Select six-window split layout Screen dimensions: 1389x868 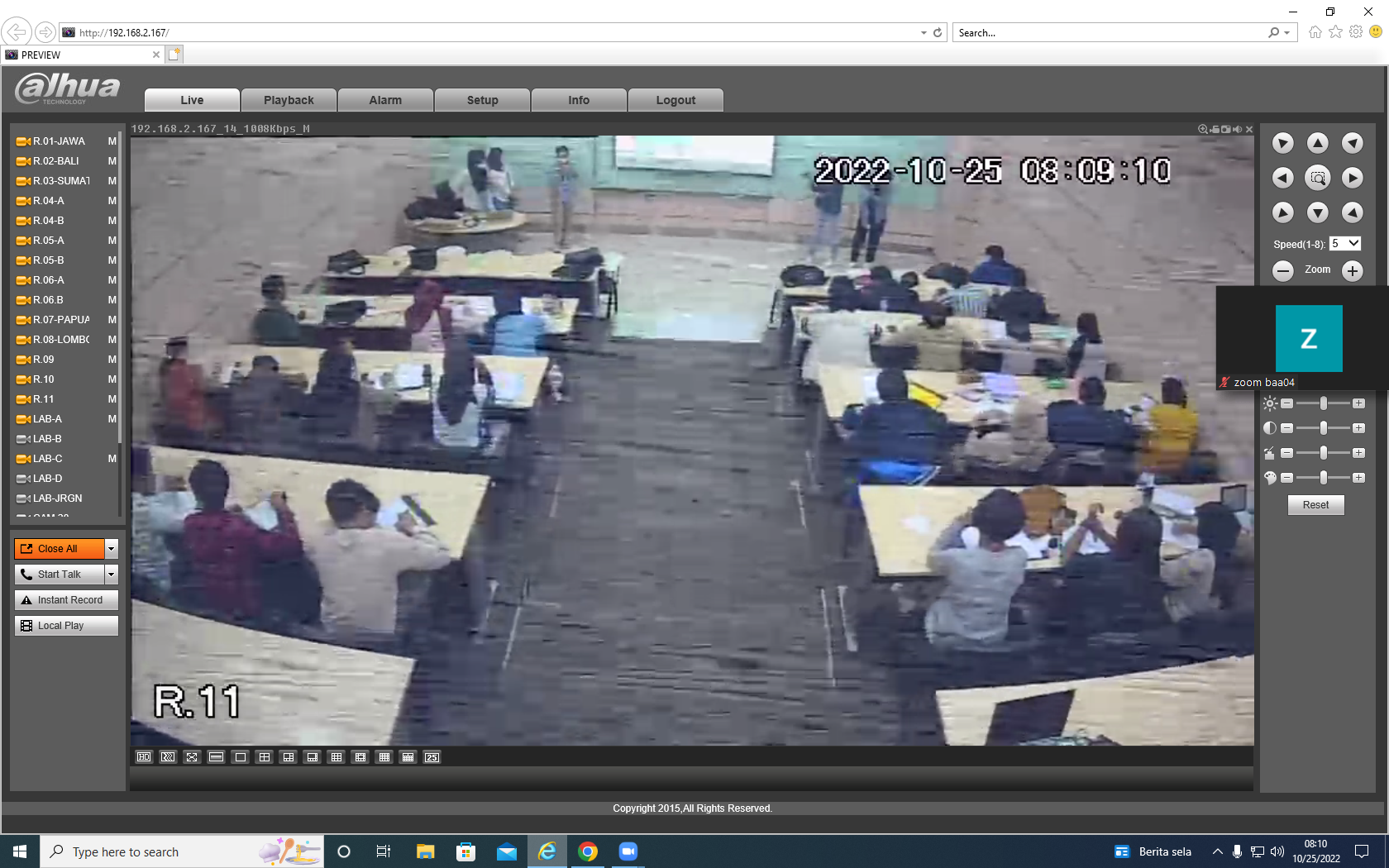(x=288, y=757)
